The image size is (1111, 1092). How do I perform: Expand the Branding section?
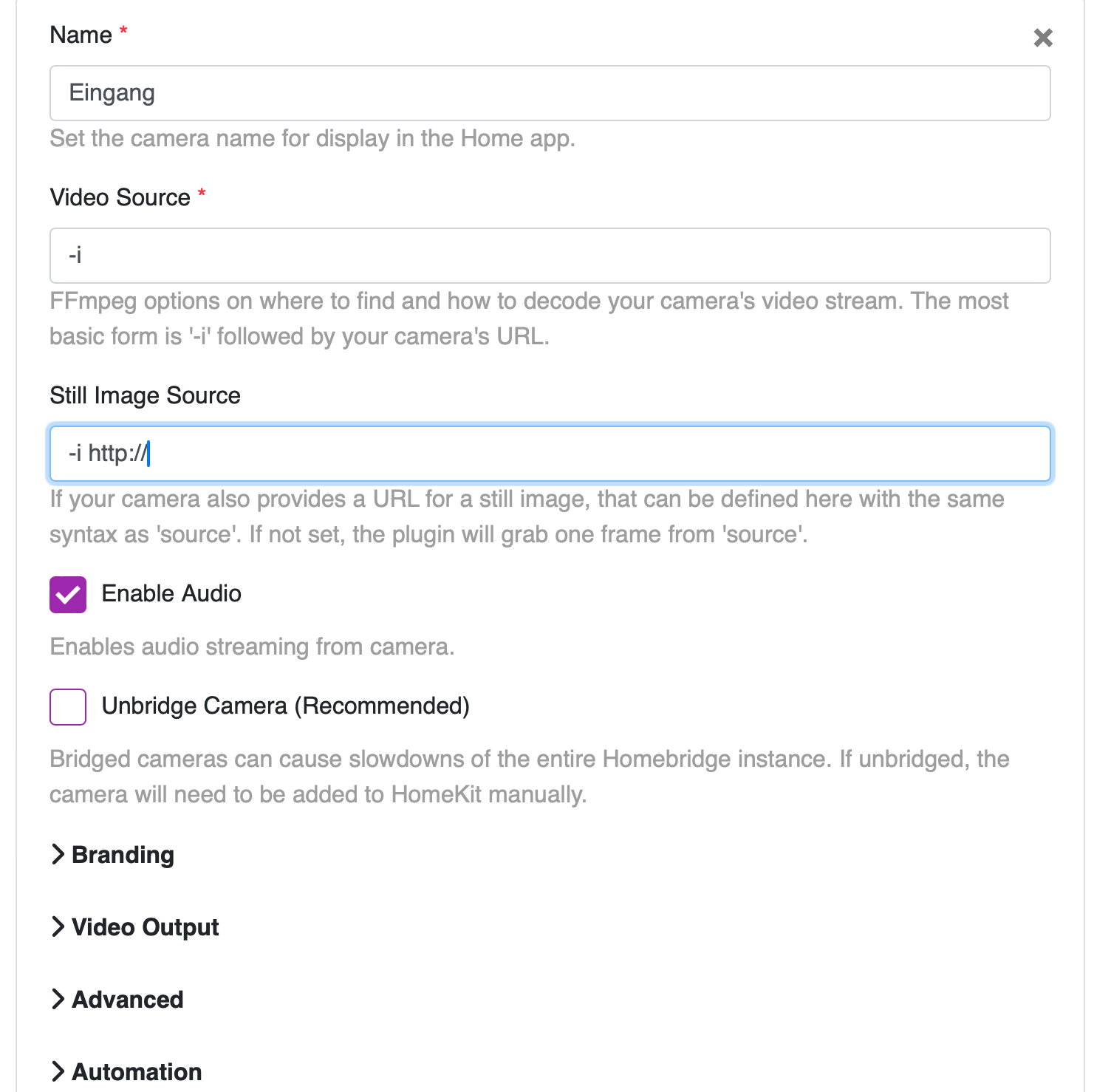click(x=112, y=855)
